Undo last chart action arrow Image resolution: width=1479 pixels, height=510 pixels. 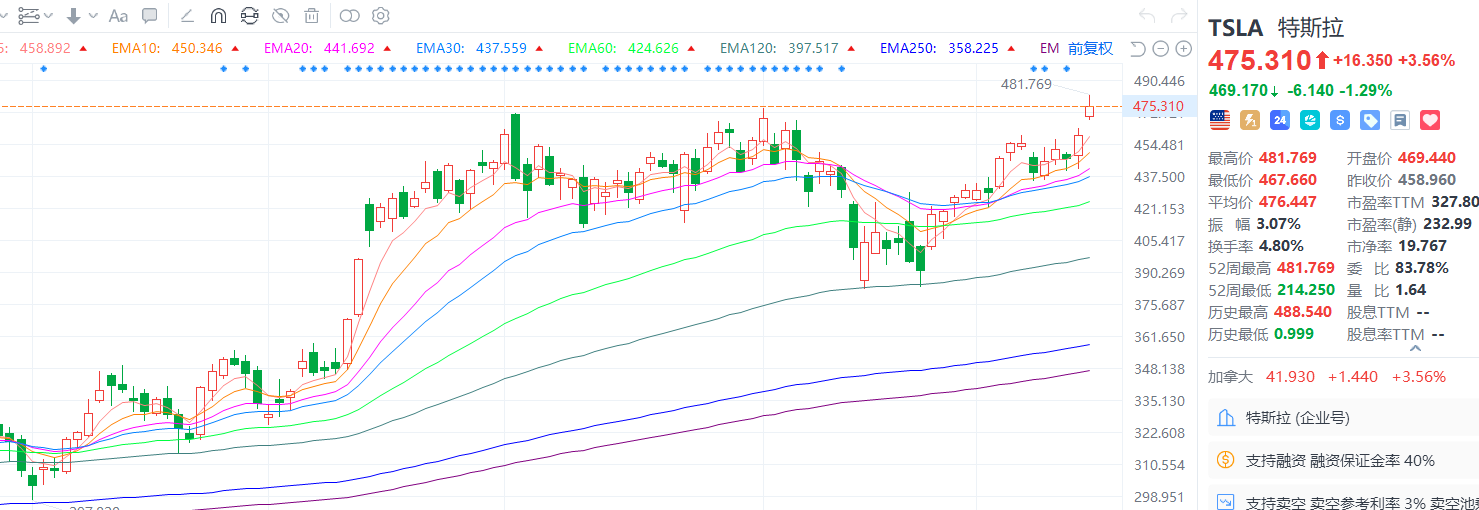pos(1147,15)
